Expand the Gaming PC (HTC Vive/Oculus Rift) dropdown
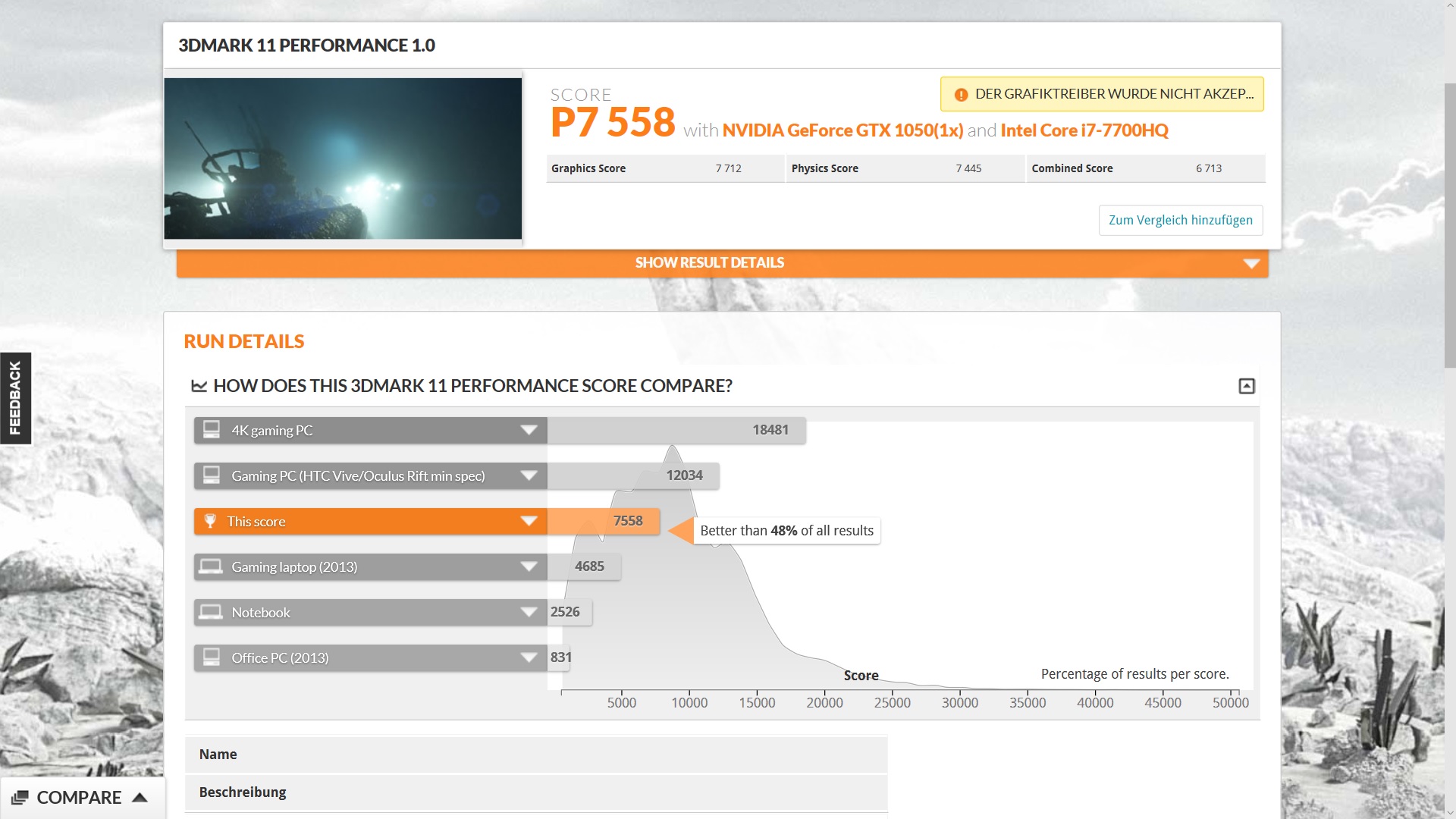The height and width of the screenshot is (819, 1456). tap(529, 475)
